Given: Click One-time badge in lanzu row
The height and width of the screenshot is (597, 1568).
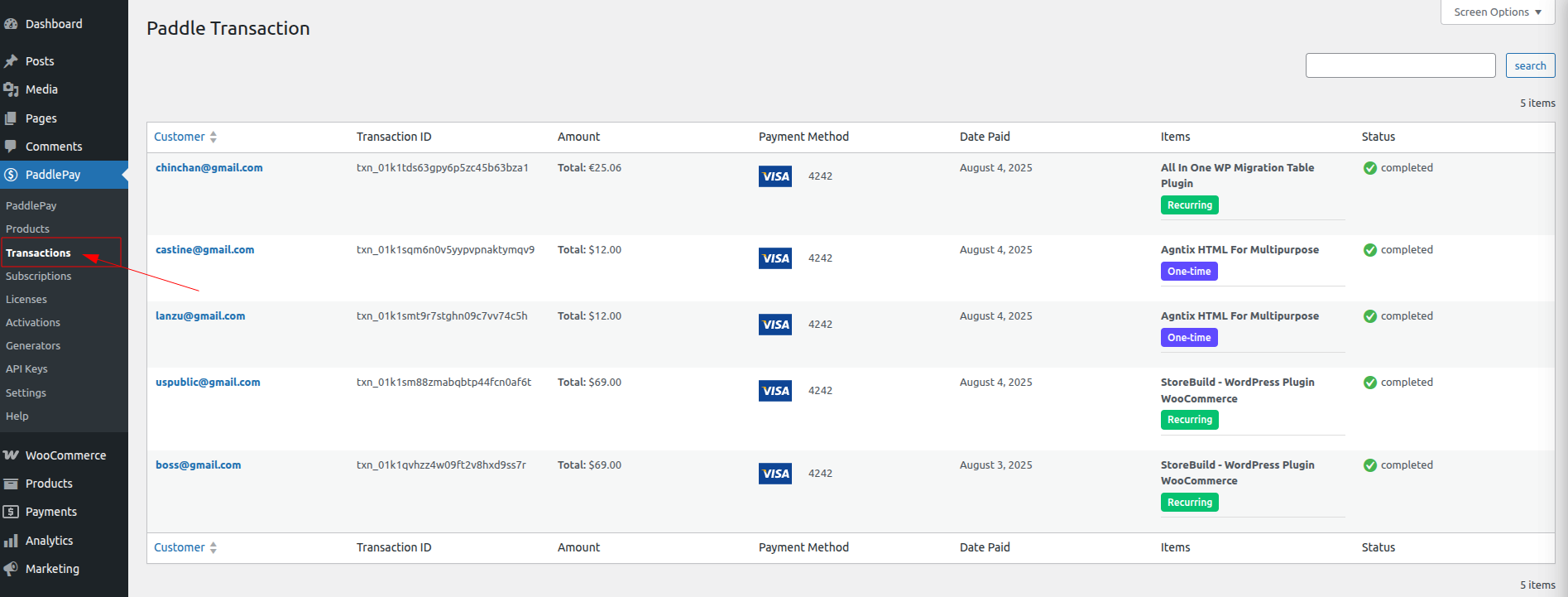Looking at the screenshot, I should click(x=1189, y=338).
